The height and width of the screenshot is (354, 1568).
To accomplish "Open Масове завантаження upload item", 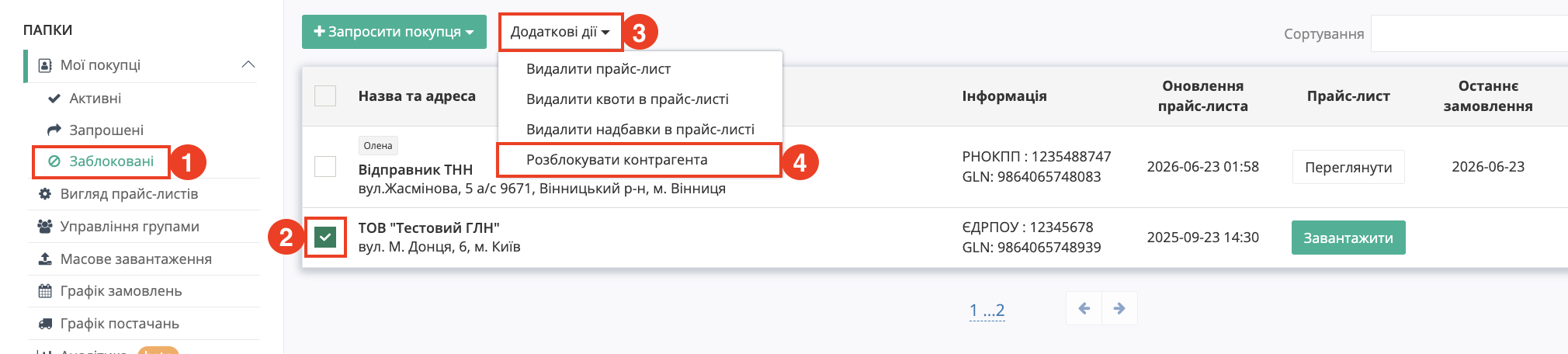I will [124, 259].
